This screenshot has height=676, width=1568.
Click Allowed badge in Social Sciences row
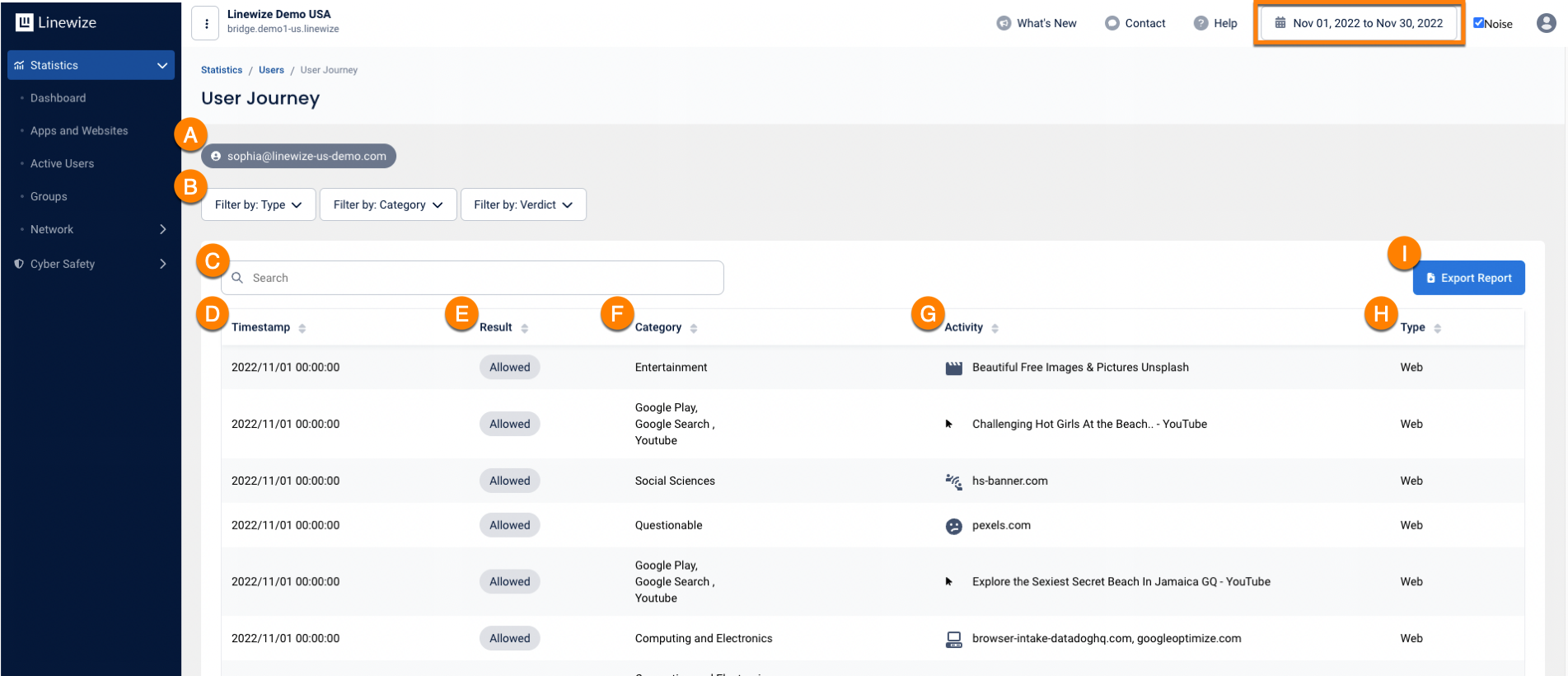[510, 481]
